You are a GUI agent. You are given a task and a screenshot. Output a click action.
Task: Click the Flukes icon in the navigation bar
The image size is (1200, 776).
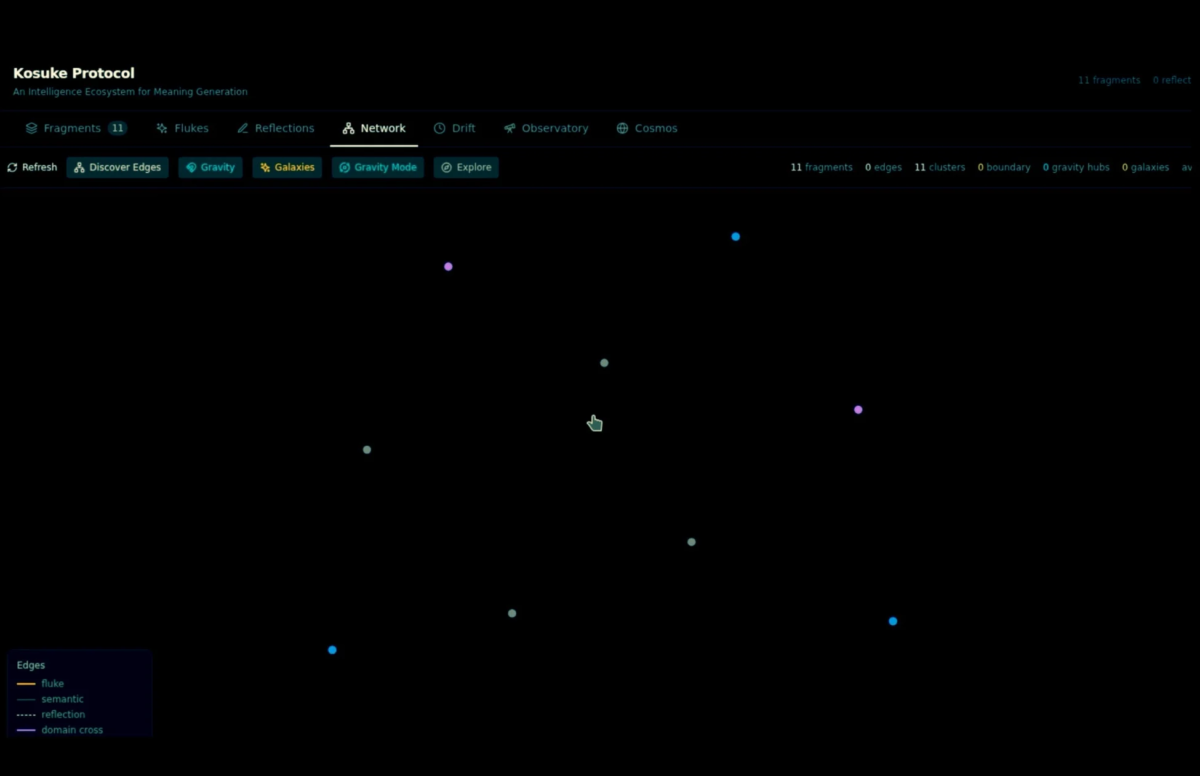click(x=182, y=128)
